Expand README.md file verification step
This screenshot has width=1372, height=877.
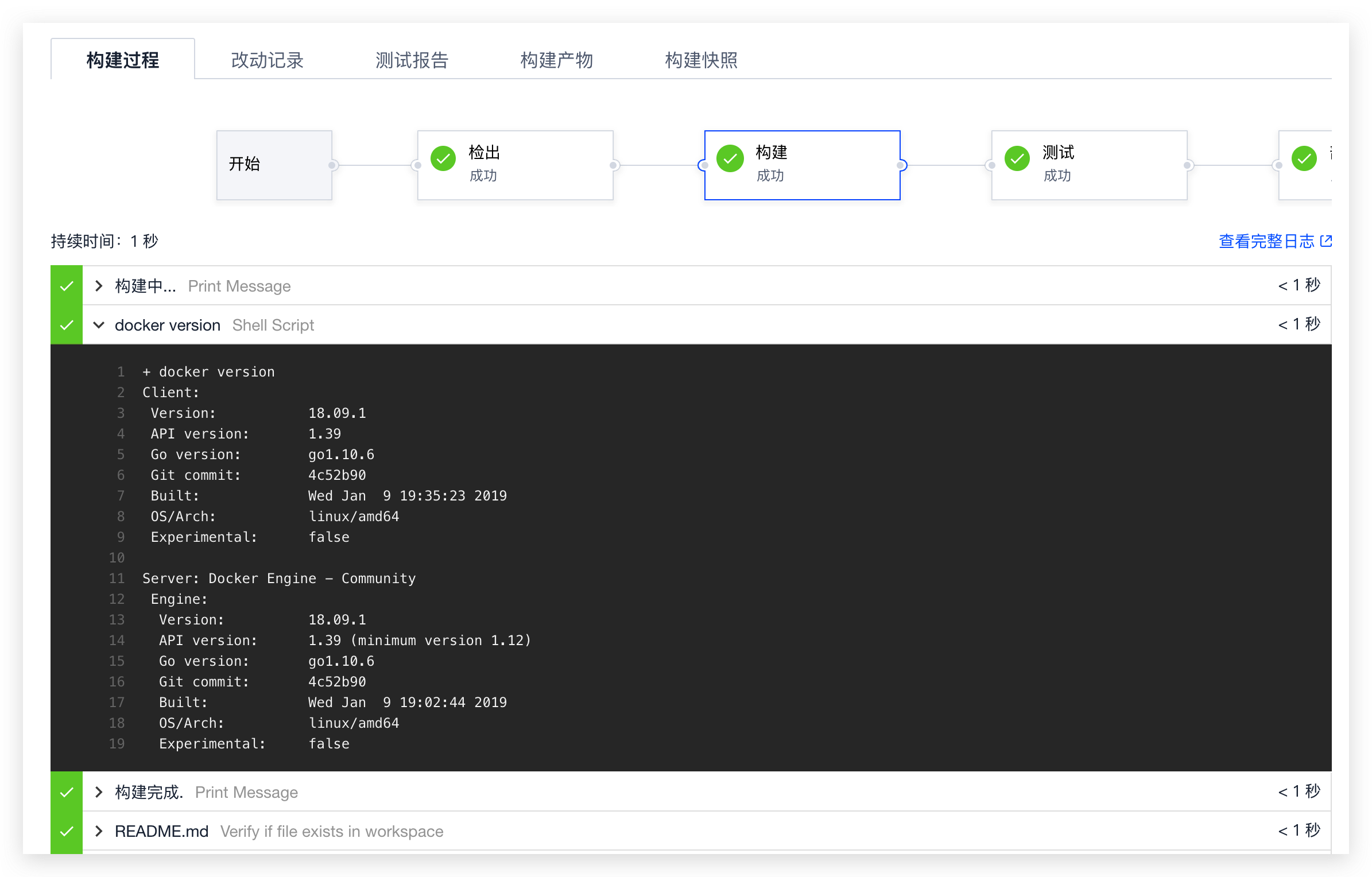[99, 831]
